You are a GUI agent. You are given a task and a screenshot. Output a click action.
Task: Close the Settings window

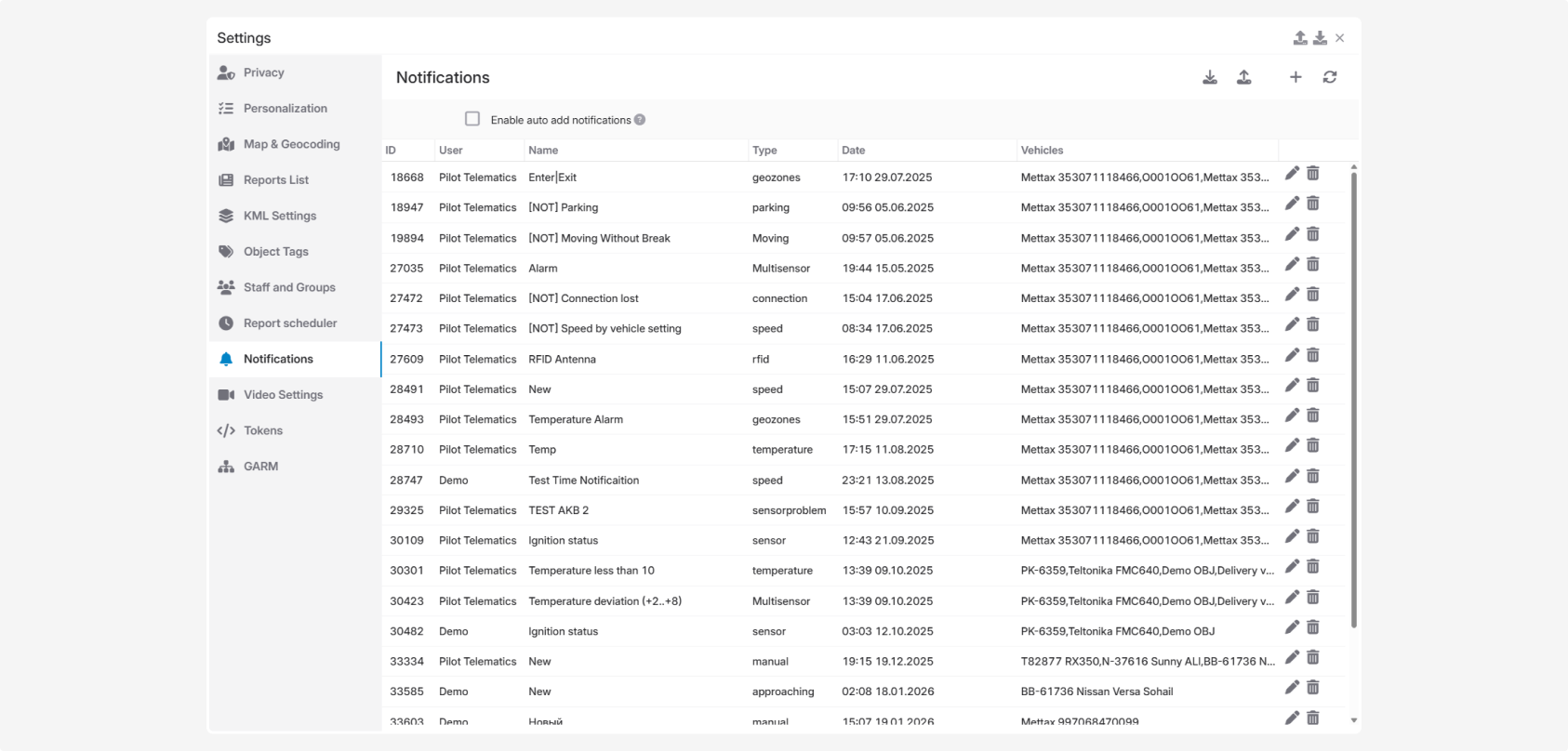pyautogui.click(x=1339, y=38)
